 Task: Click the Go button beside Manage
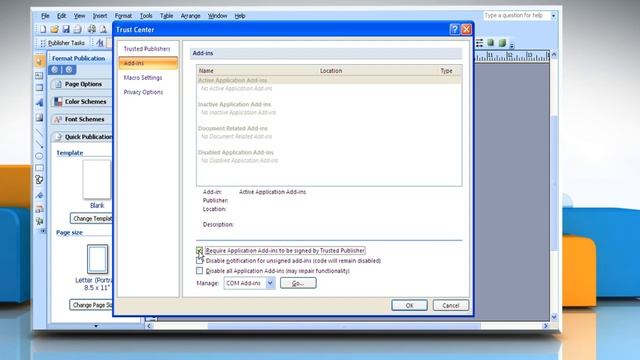click(298, 283)
